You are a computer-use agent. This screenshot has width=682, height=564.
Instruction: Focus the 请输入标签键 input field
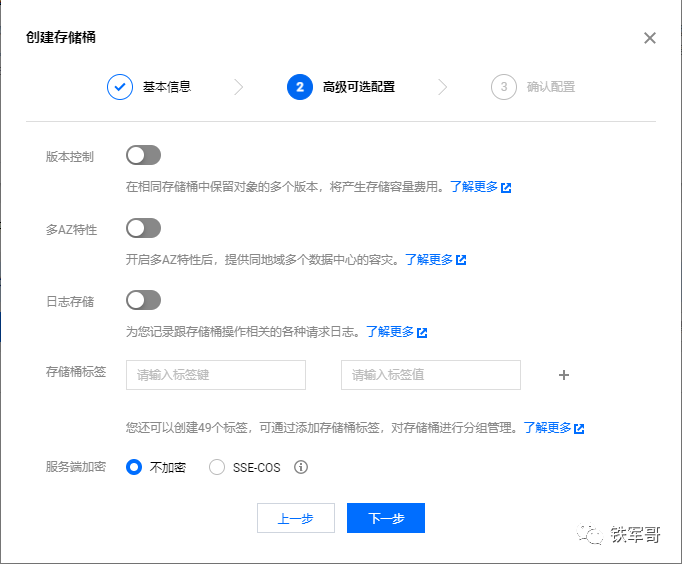click(216, 375)
